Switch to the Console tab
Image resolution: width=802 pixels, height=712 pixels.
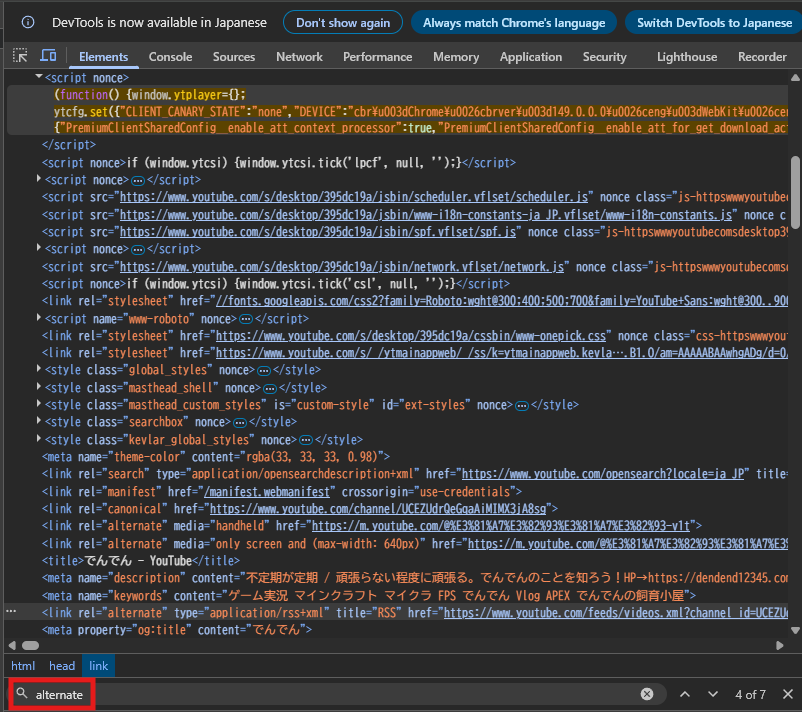(x=170, y=57)
